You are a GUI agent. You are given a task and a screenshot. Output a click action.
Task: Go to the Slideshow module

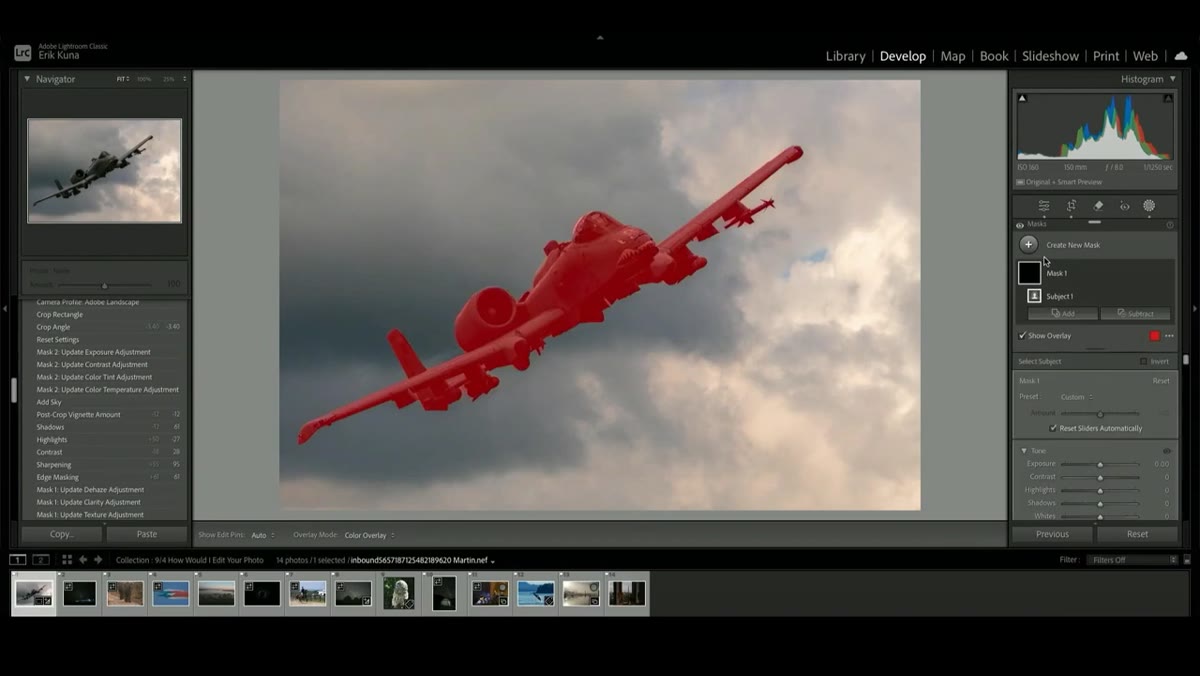[x=1050, y=56]
